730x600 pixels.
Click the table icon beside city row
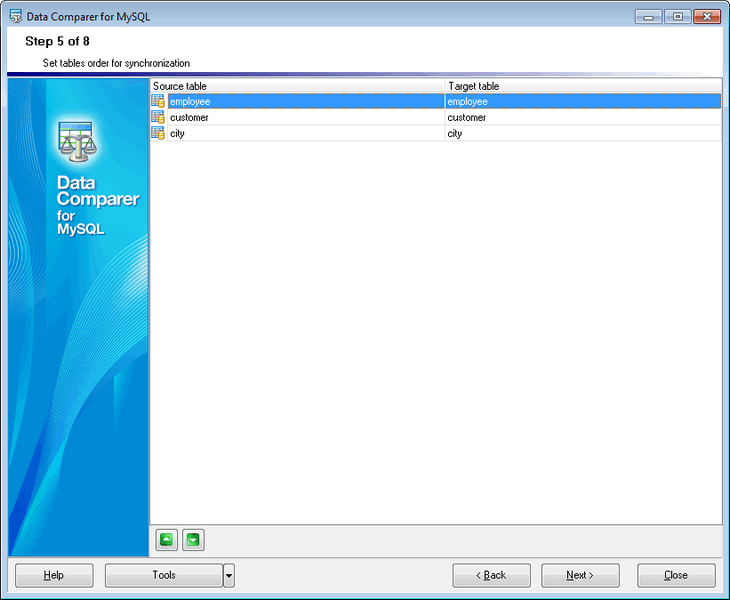click(158, 133)
